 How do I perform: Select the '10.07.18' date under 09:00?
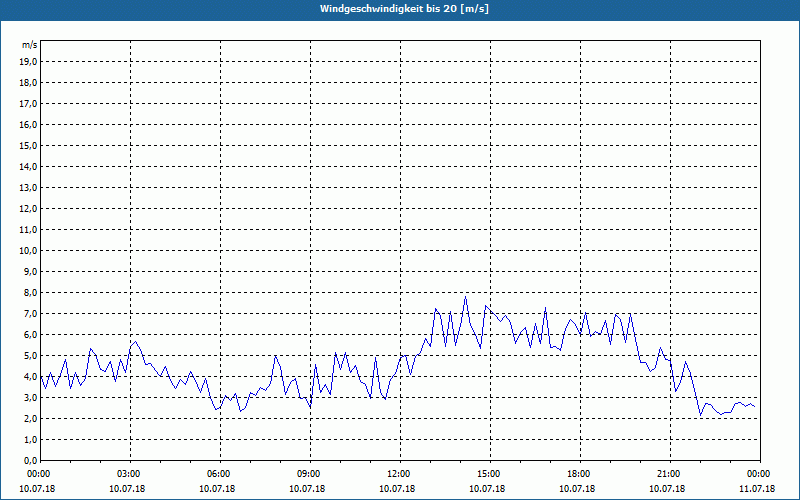(307, 489)
